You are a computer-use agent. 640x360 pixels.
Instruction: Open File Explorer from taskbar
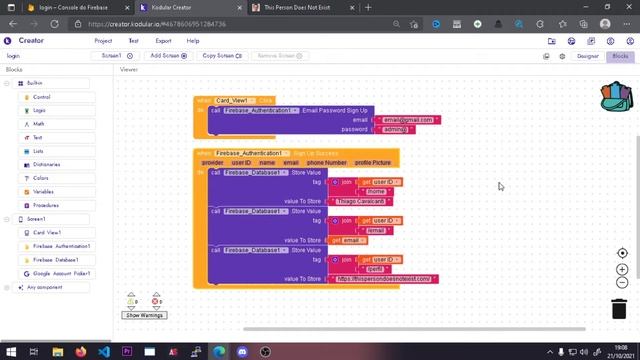58,352
